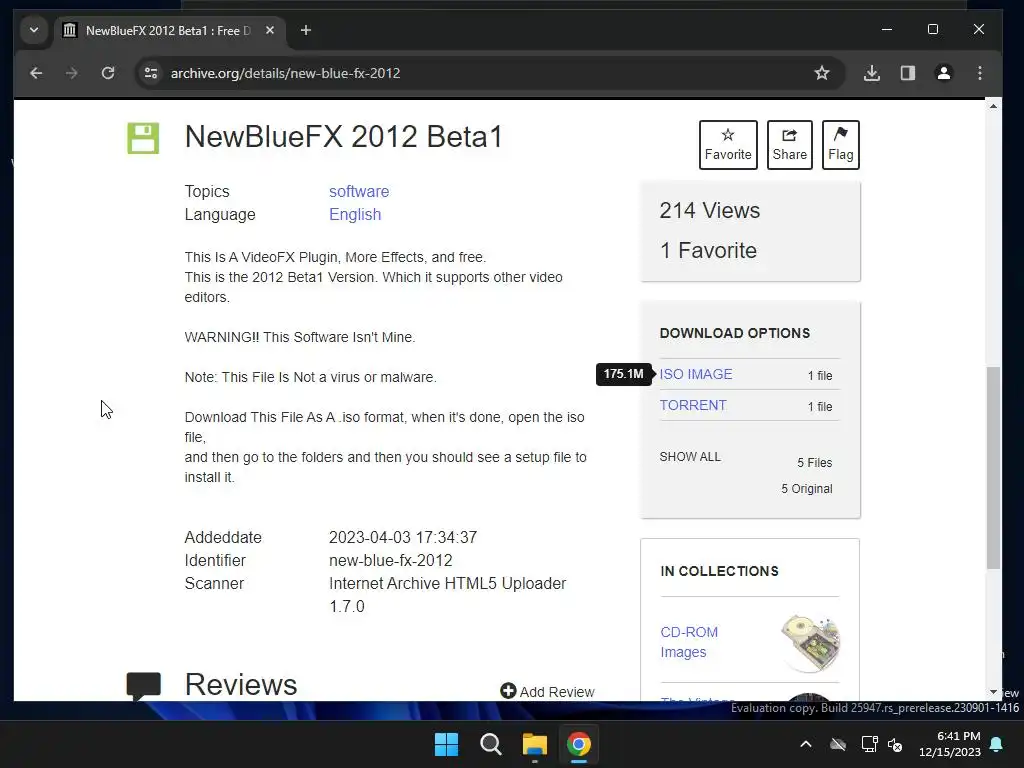The width and height of the screenshot is (1024, 768).
Task: Open CD-ROM Images collection link
Action: pos(689,642)
